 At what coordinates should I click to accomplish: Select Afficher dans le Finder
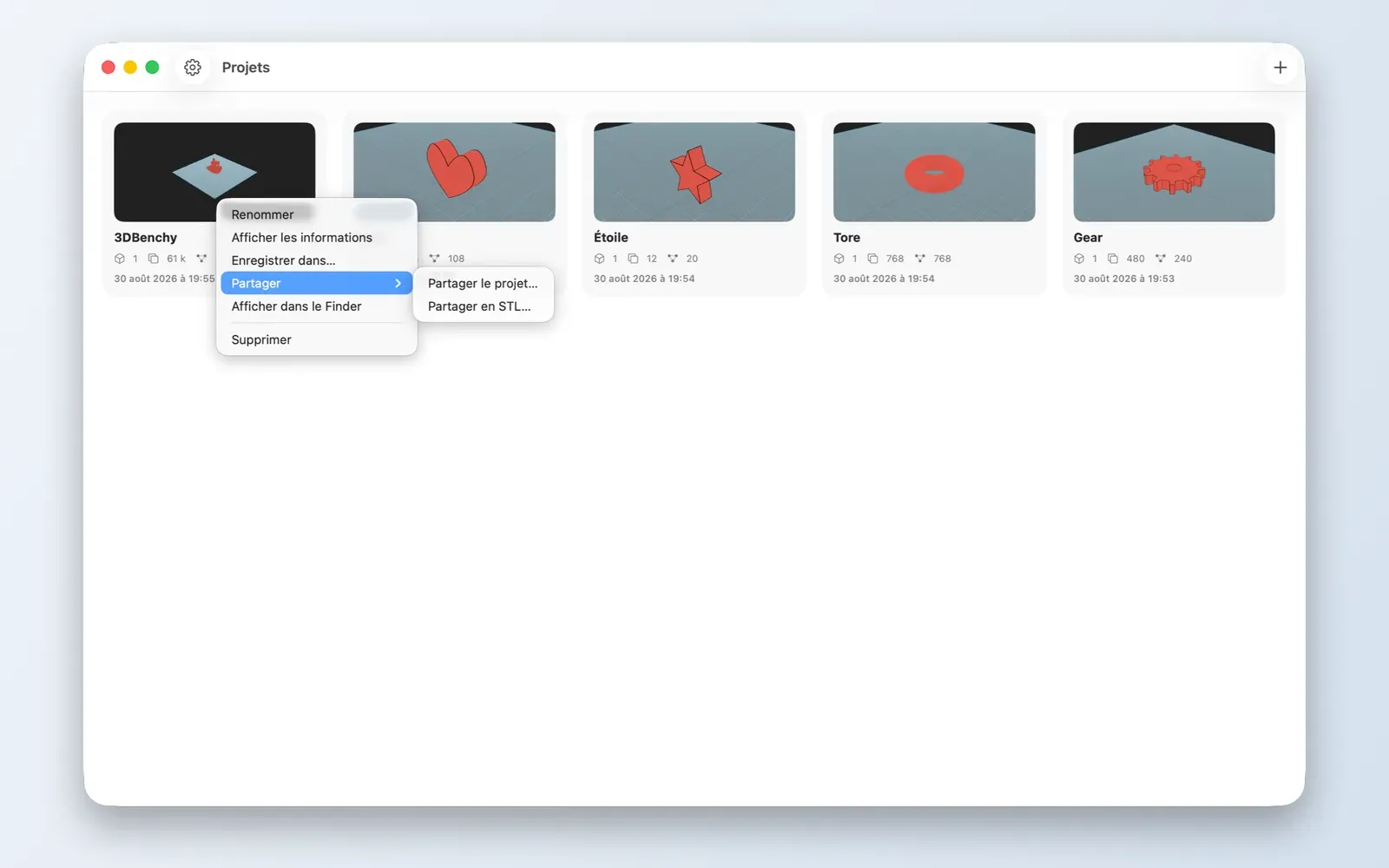click(316, 306)
